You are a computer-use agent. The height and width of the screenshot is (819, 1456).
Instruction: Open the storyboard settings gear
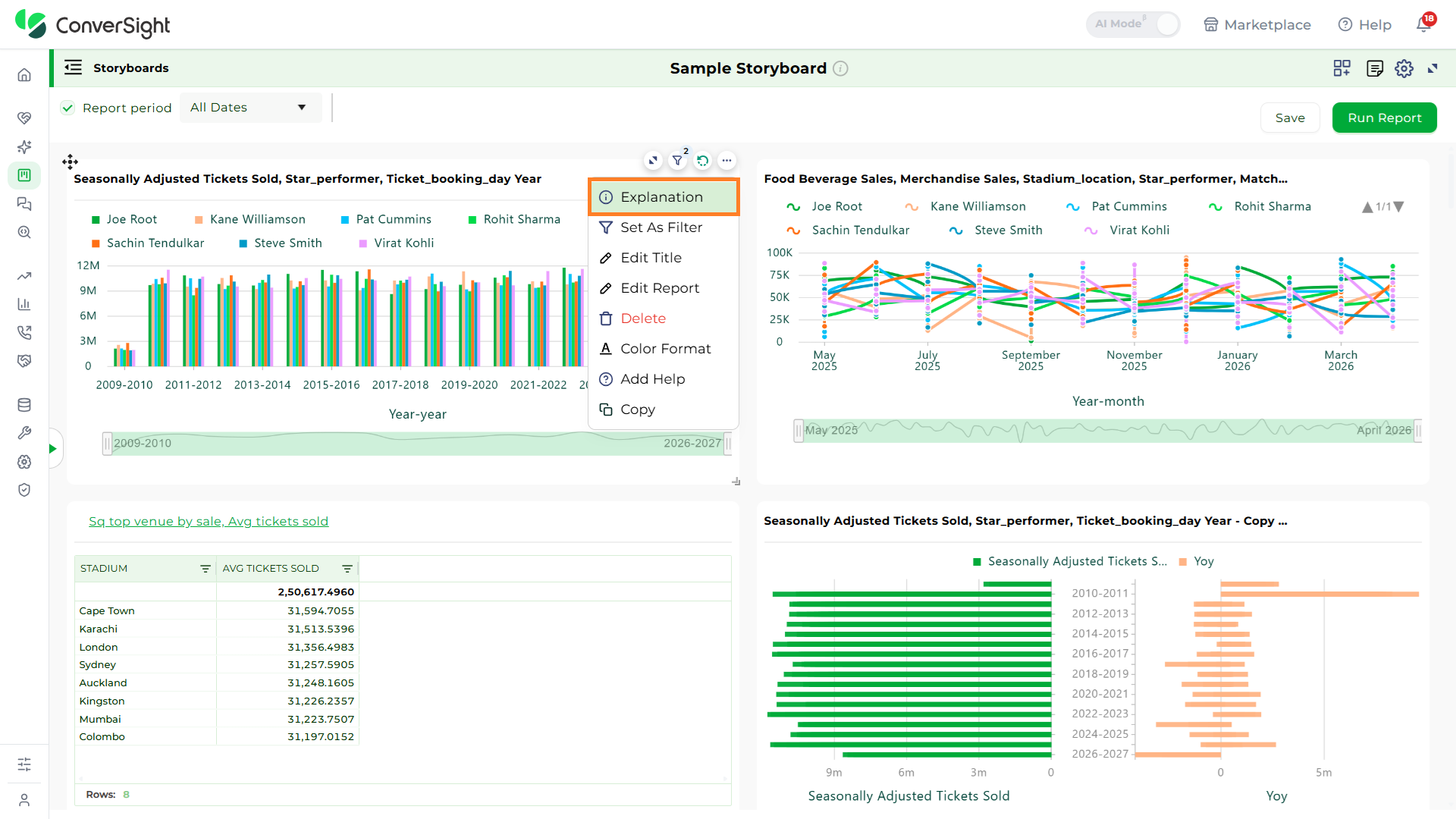coord(1404,68)
